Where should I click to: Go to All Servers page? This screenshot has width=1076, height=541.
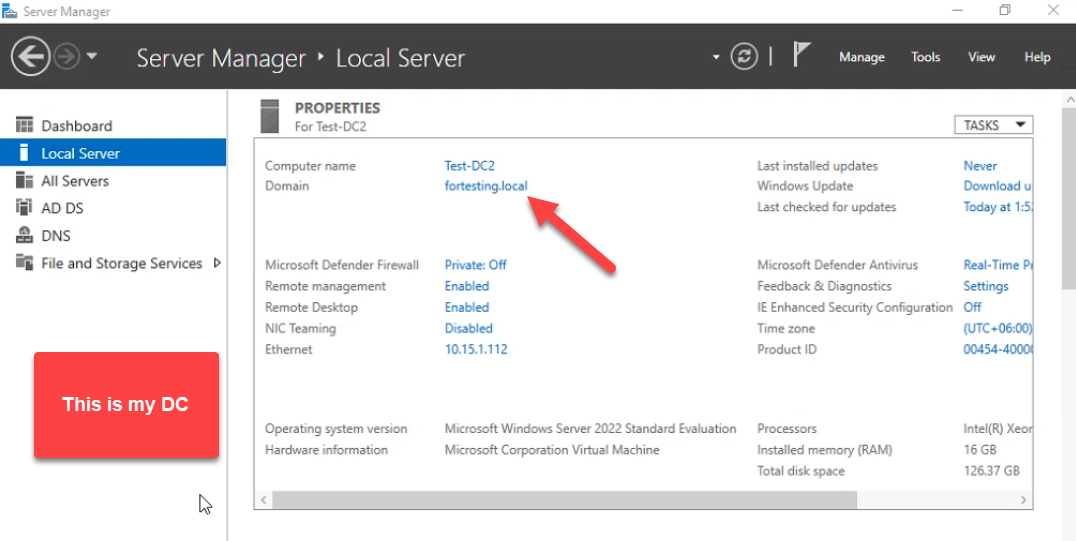[x=75, y=181]
